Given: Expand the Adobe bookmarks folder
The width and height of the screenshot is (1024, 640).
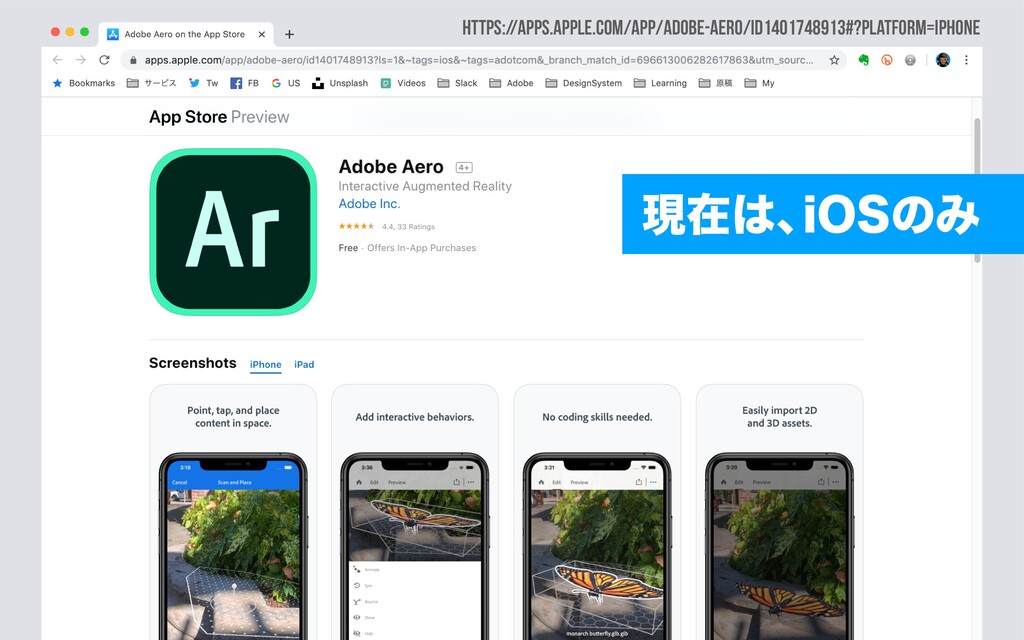Looking at the screenshot, I should (511, 83).
